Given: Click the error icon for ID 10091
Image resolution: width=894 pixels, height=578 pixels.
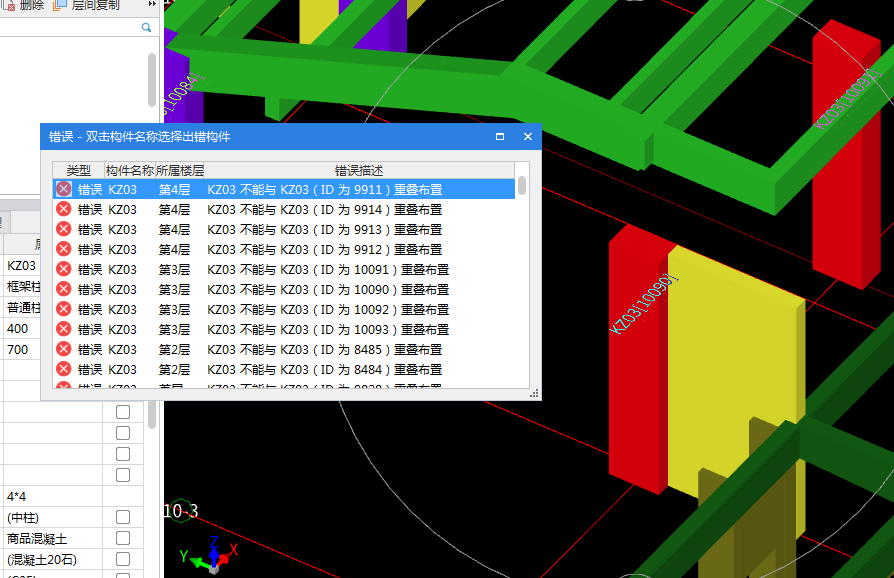Looking at the screenshot, I should [64, 269].
